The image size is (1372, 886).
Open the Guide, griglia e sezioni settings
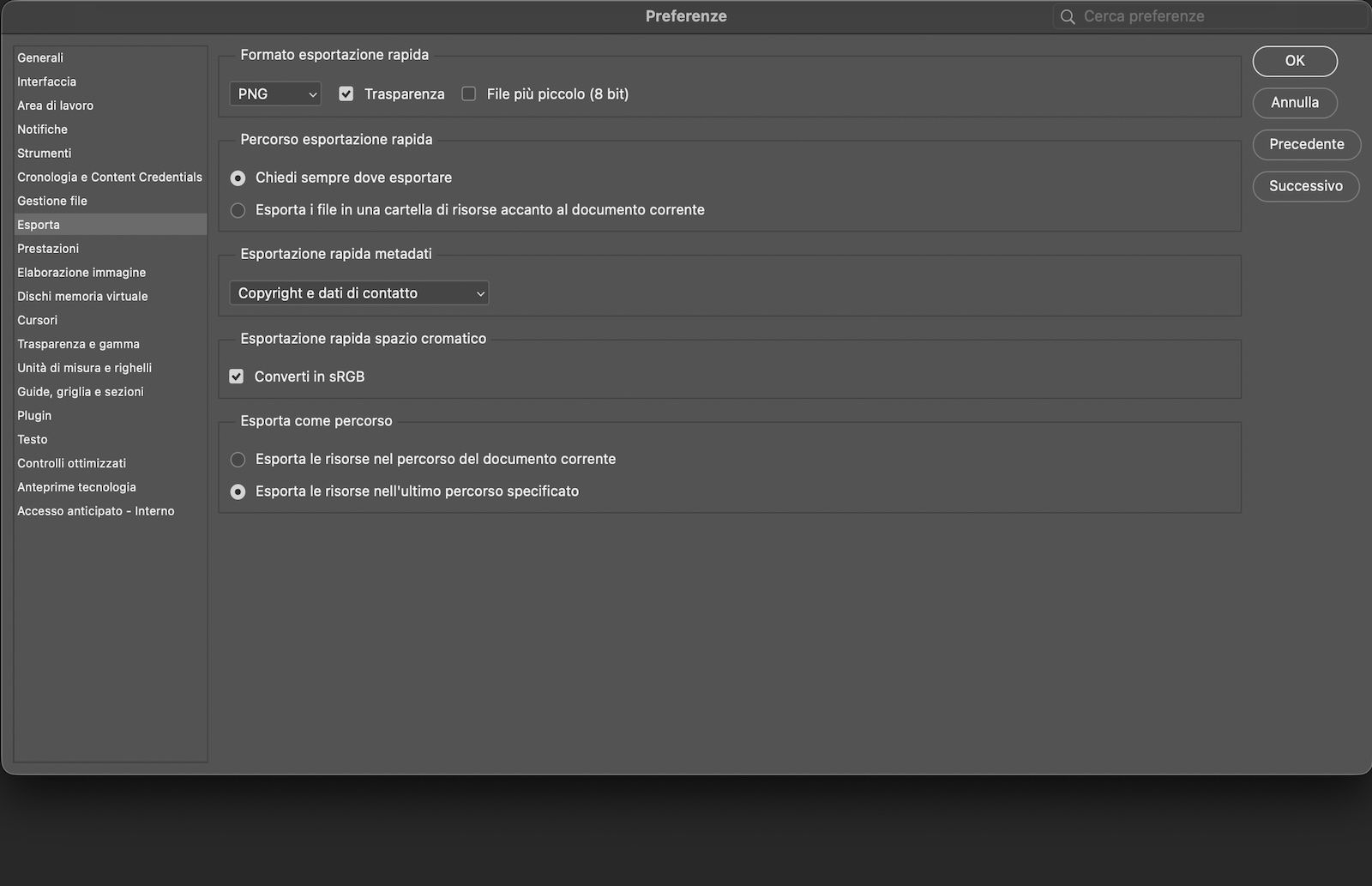pos(80,391)
